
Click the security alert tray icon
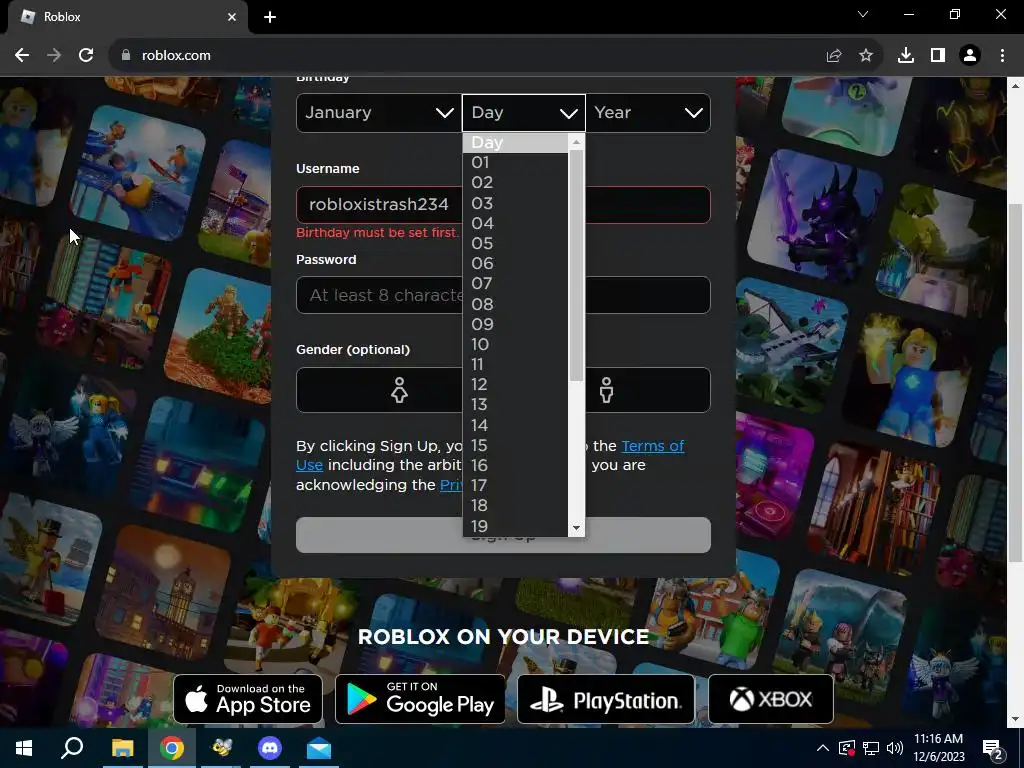coord(846,748)
